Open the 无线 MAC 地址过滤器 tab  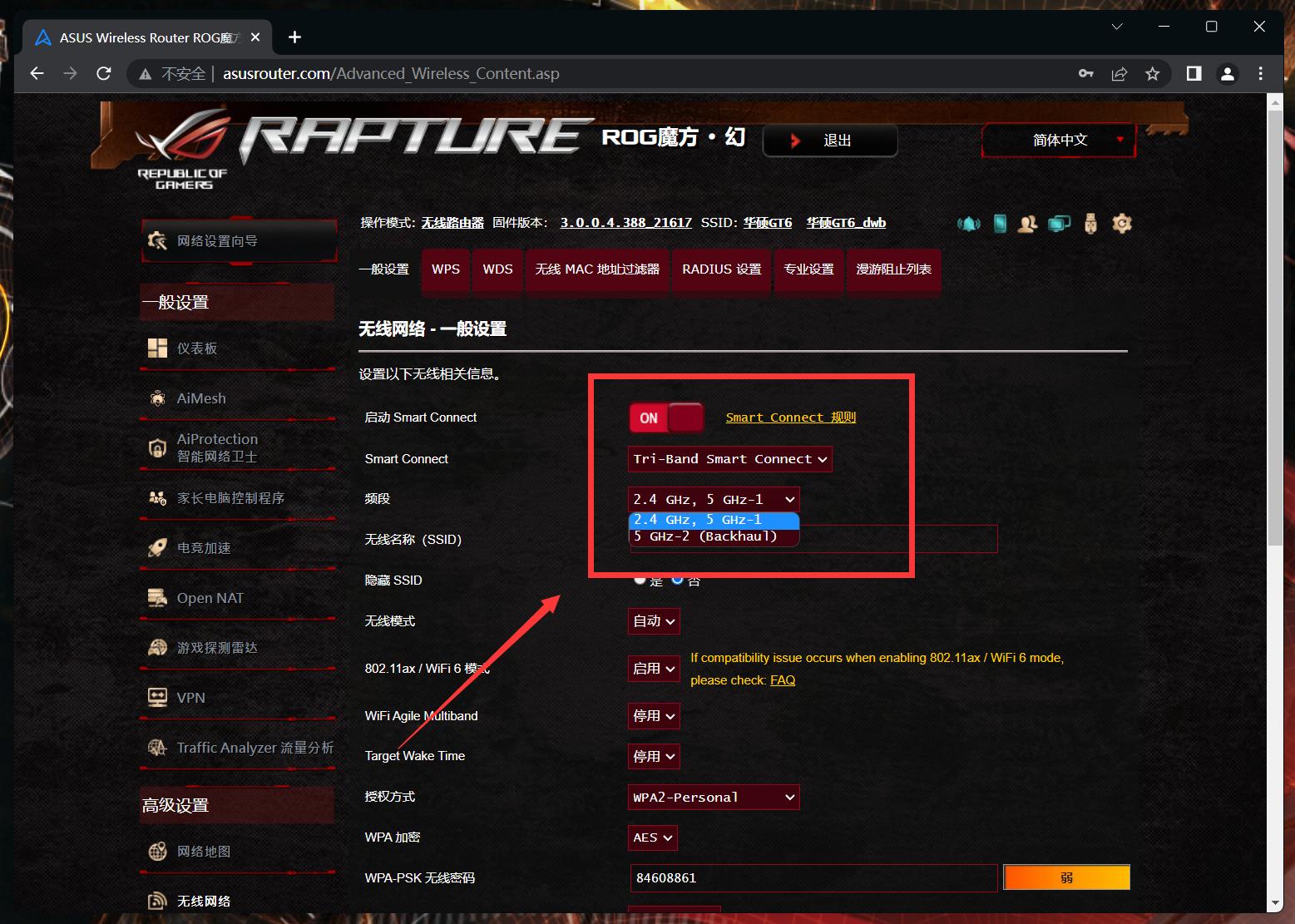click(597, 269)
